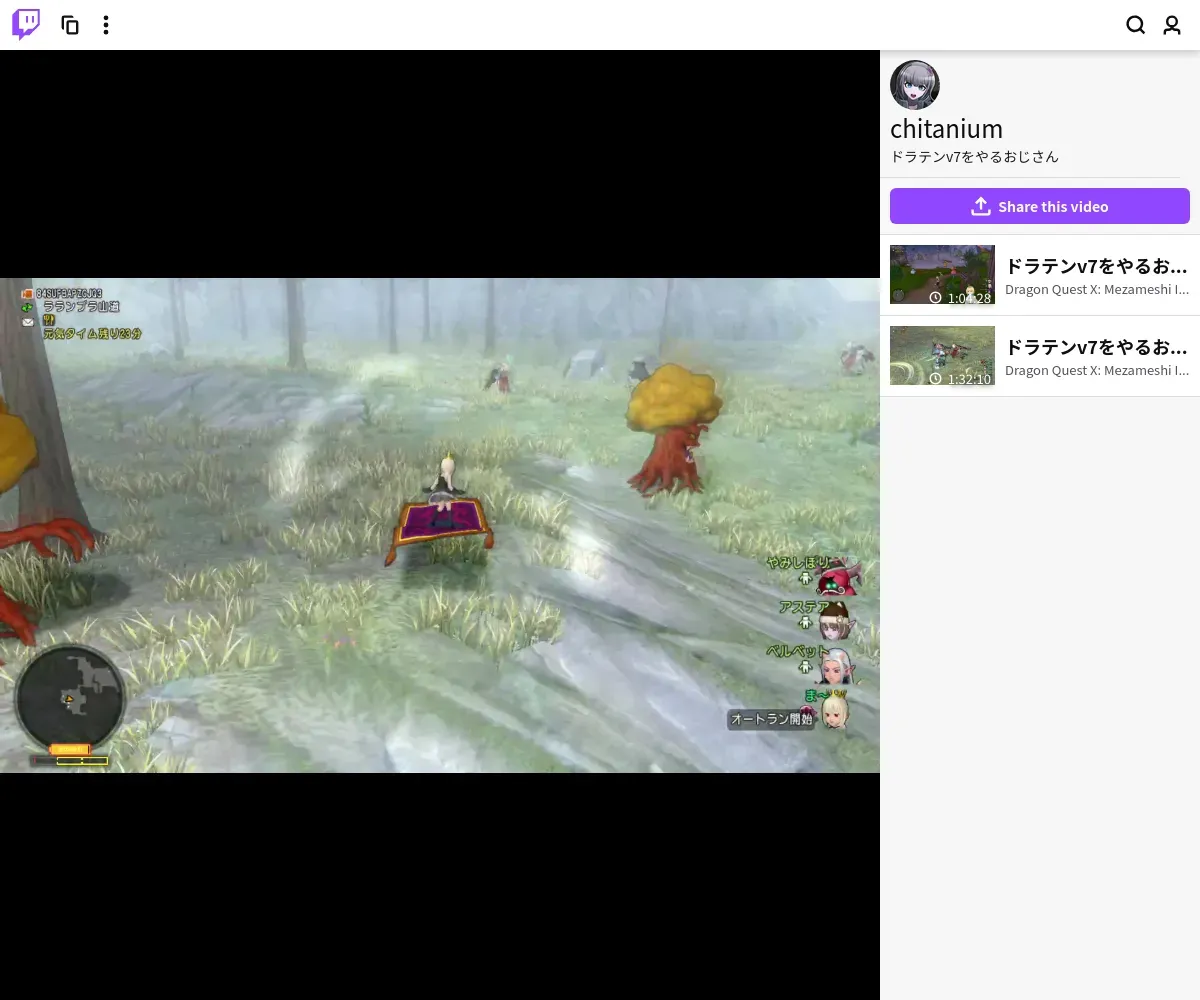1200x1000 pixels.
Task: Open the video thumbnail lasting 1:32:10
Action: click(x=942, y=356)
